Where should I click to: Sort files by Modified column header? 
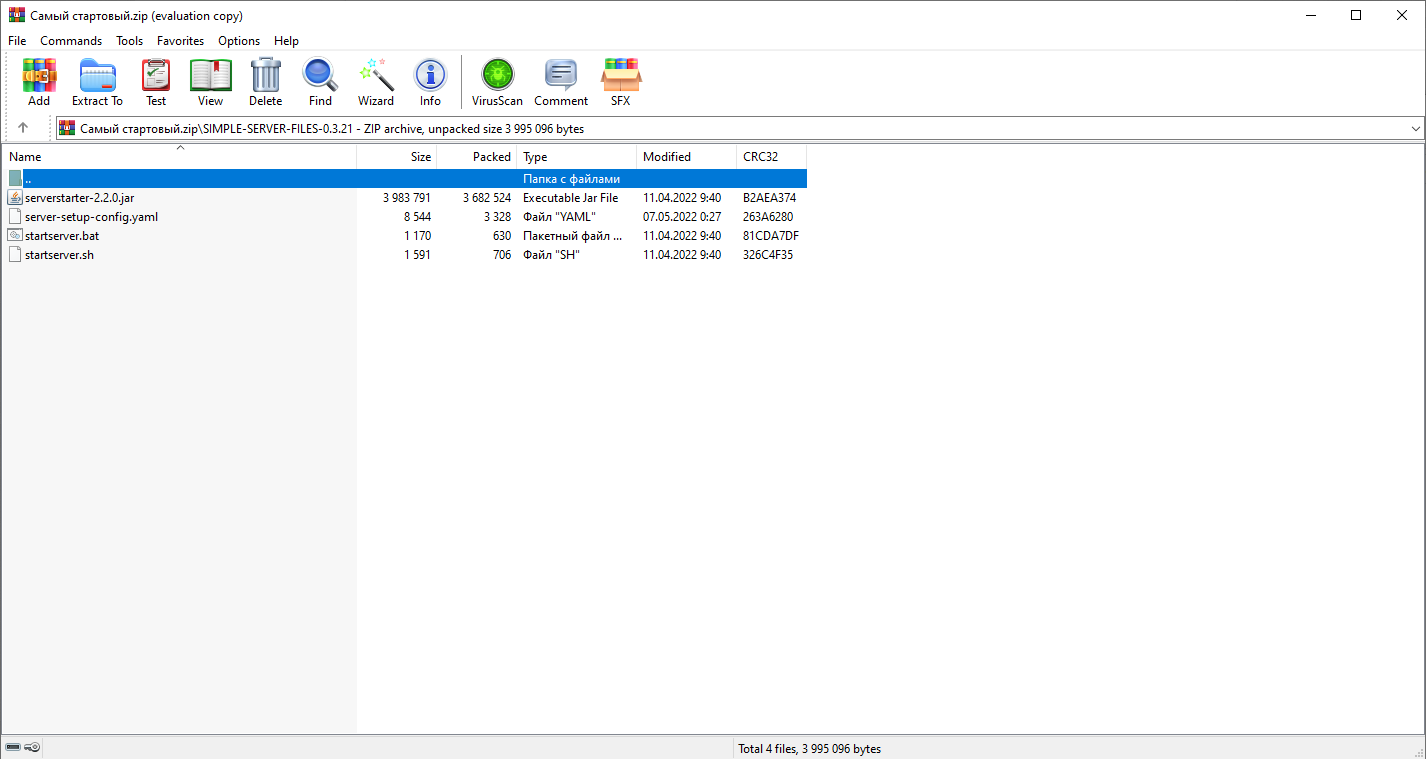click(x=687, y=157)
